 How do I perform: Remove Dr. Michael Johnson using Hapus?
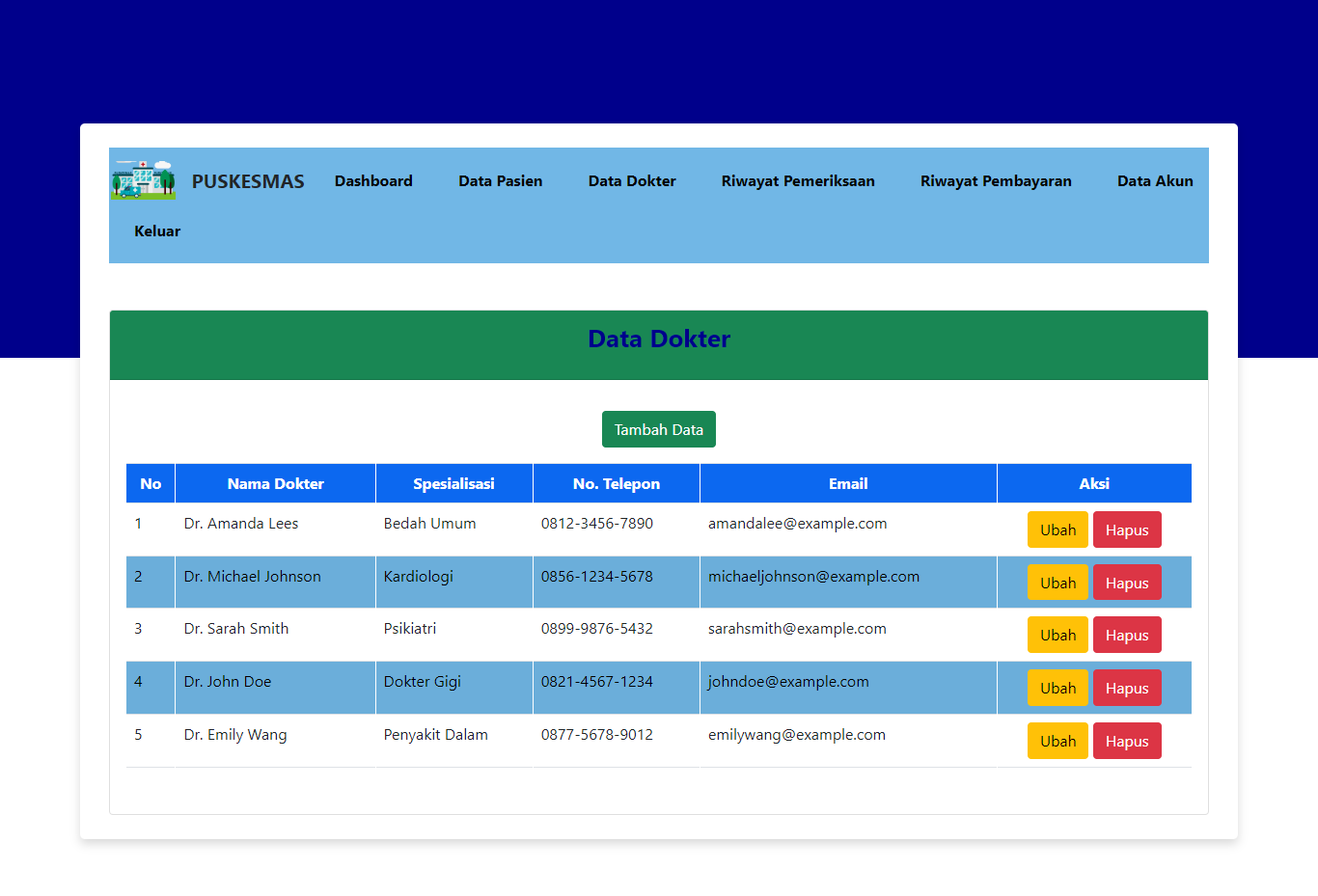[1127, 583]
